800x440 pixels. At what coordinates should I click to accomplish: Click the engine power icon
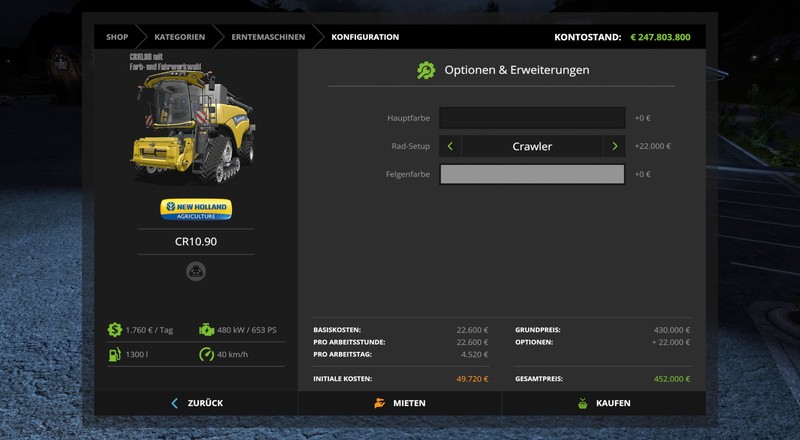(x=206, y=329)
